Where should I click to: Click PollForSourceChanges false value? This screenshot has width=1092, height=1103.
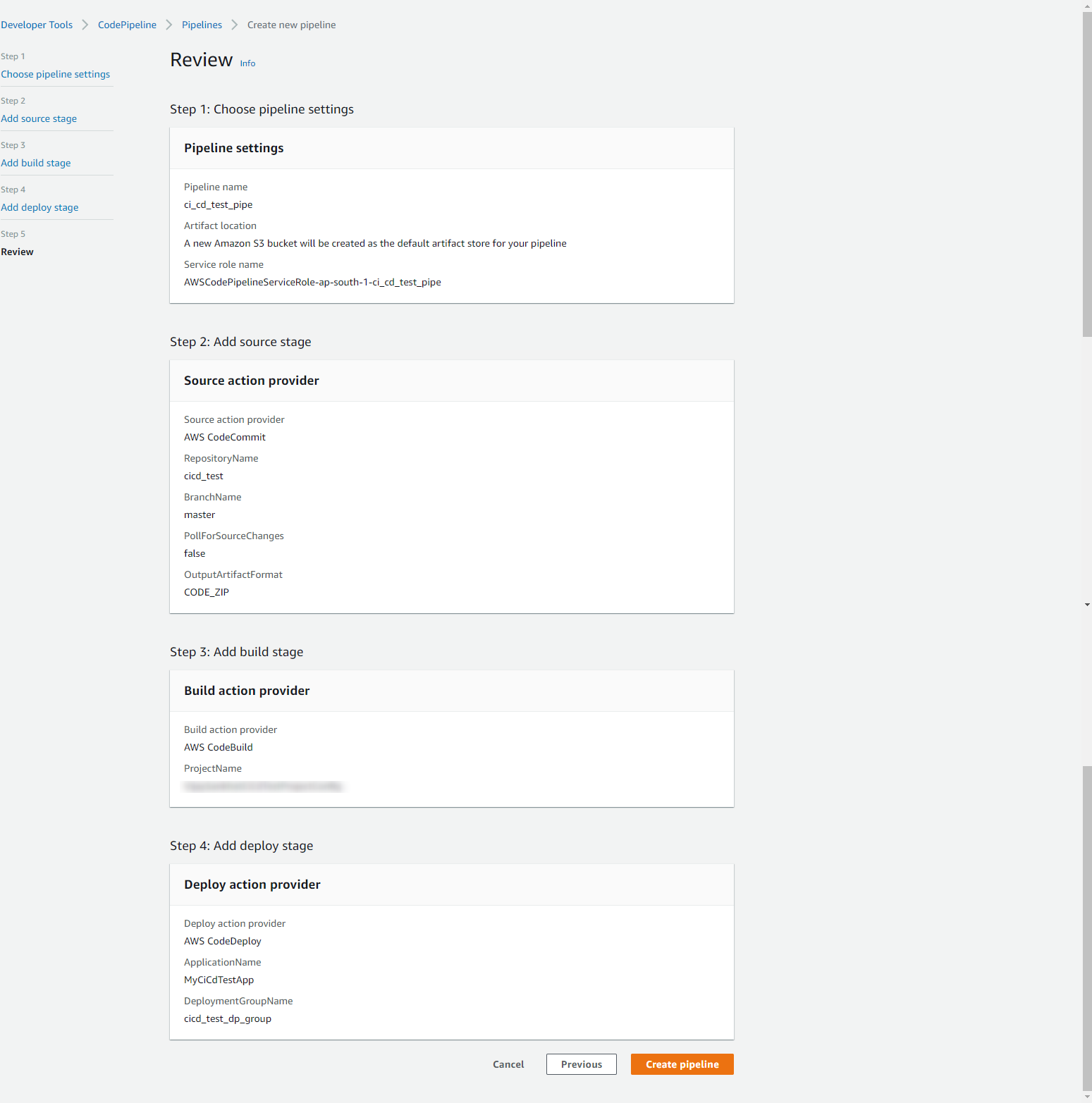point(195,553)
